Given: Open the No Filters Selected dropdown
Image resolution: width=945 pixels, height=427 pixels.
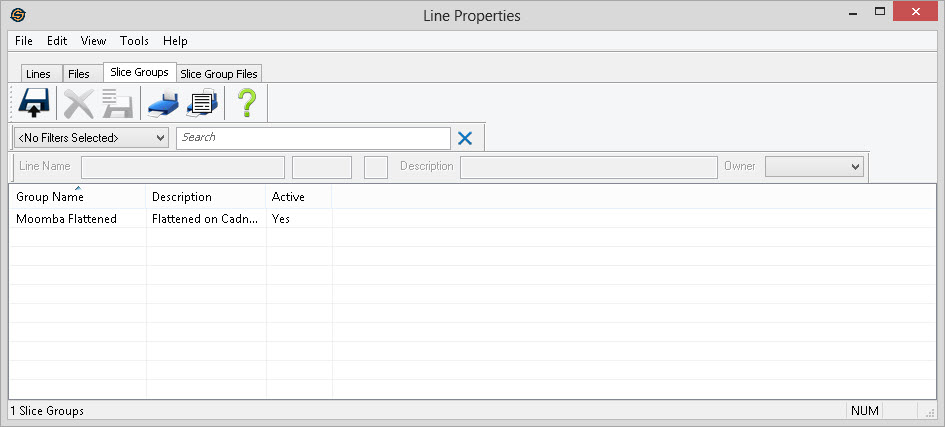Looking at the screenshot, I should pos(91,138).
